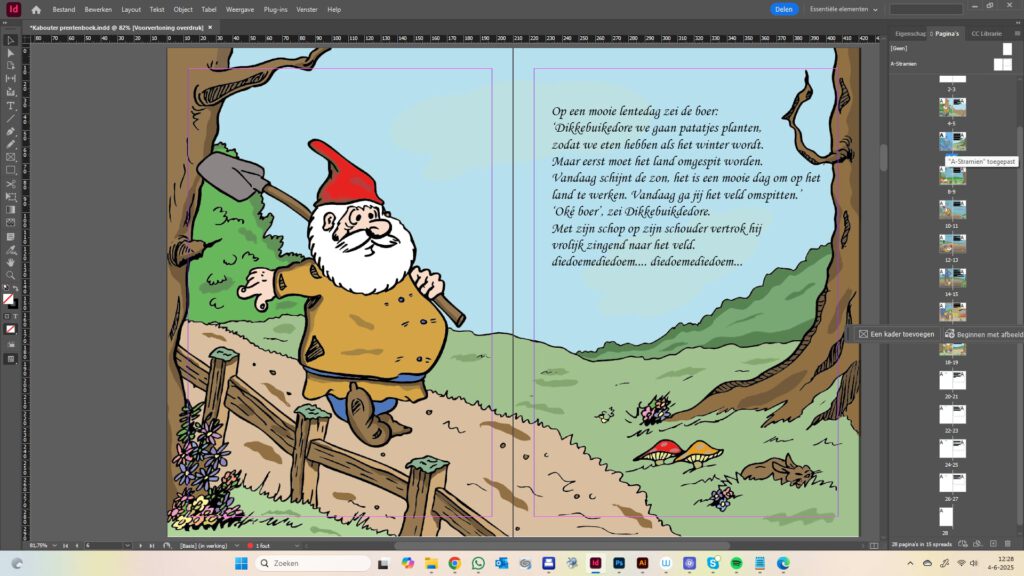1024x576 pixels.
Task: Expand the Essentiële elementen workspace dropdown
Action: click(844, 9)
